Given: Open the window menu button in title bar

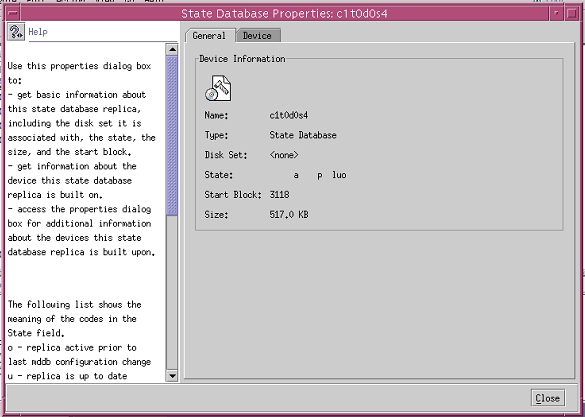Looking at the screenshot, I should click(13, 14).
